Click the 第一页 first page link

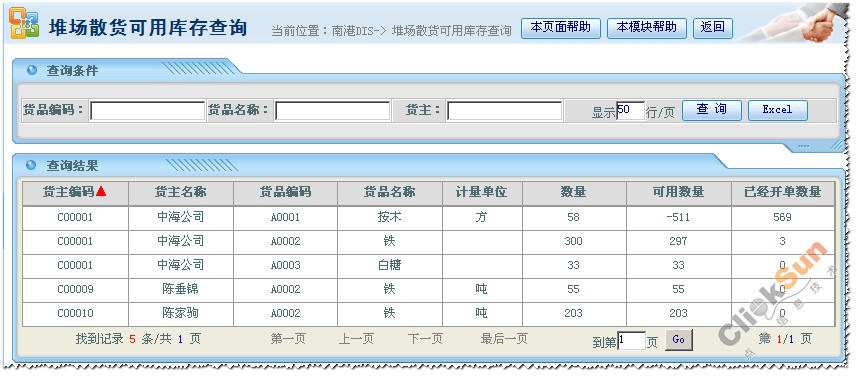tap(288, 339)
